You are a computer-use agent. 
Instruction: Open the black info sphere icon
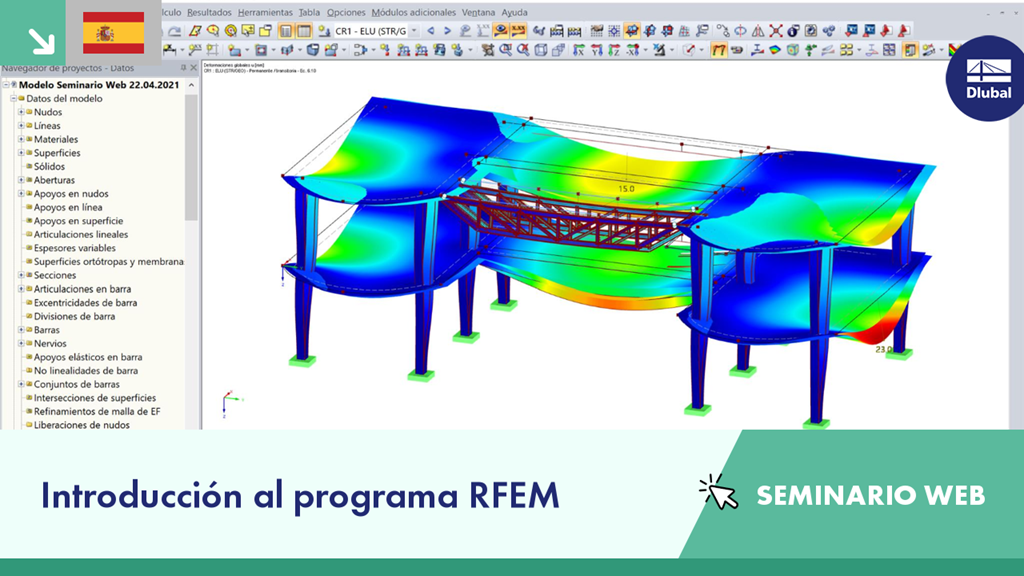pyautogui.click(x=793, y=31)
